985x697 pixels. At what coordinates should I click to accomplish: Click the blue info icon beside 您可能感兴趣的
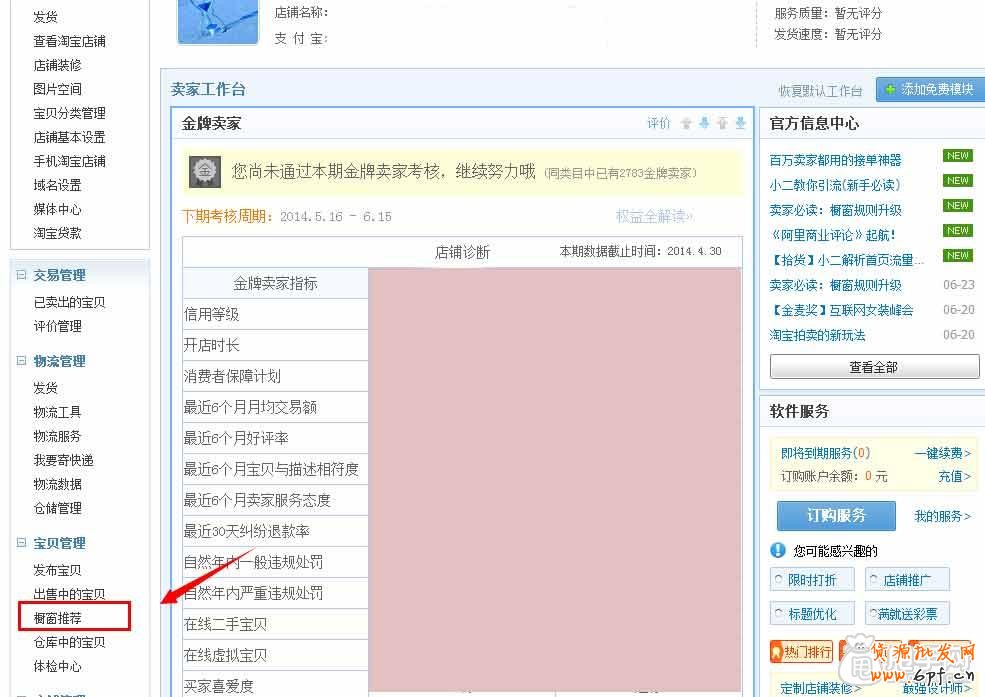[777, 550]
